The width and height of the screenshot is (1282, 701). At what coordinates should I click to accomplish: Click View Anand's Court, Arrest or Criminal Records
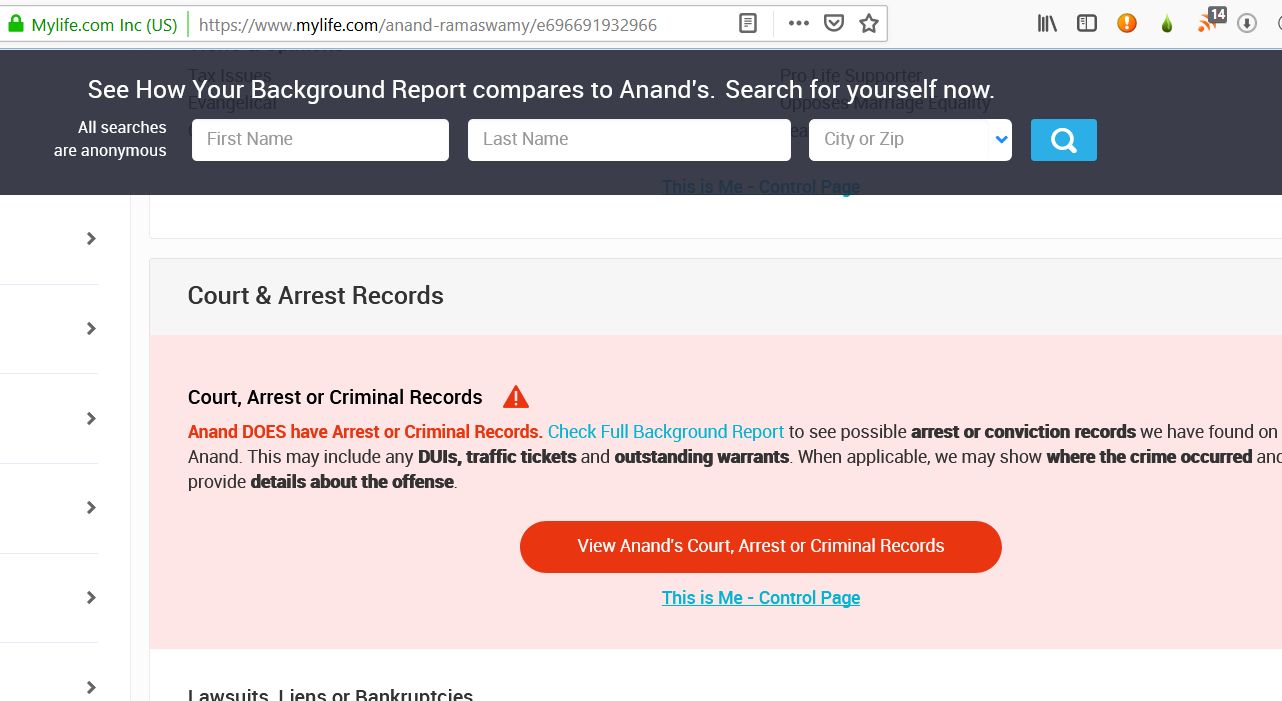coord(761,546)
